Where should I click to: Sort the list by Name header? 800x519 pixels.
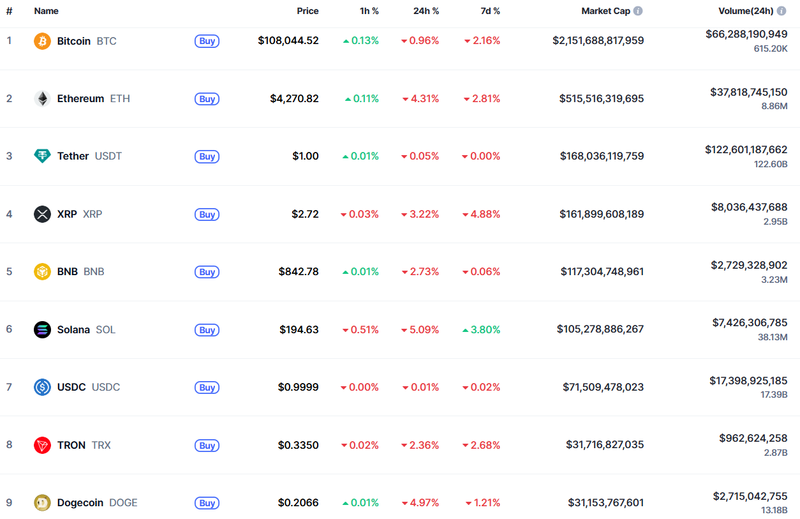coord(46,11)
